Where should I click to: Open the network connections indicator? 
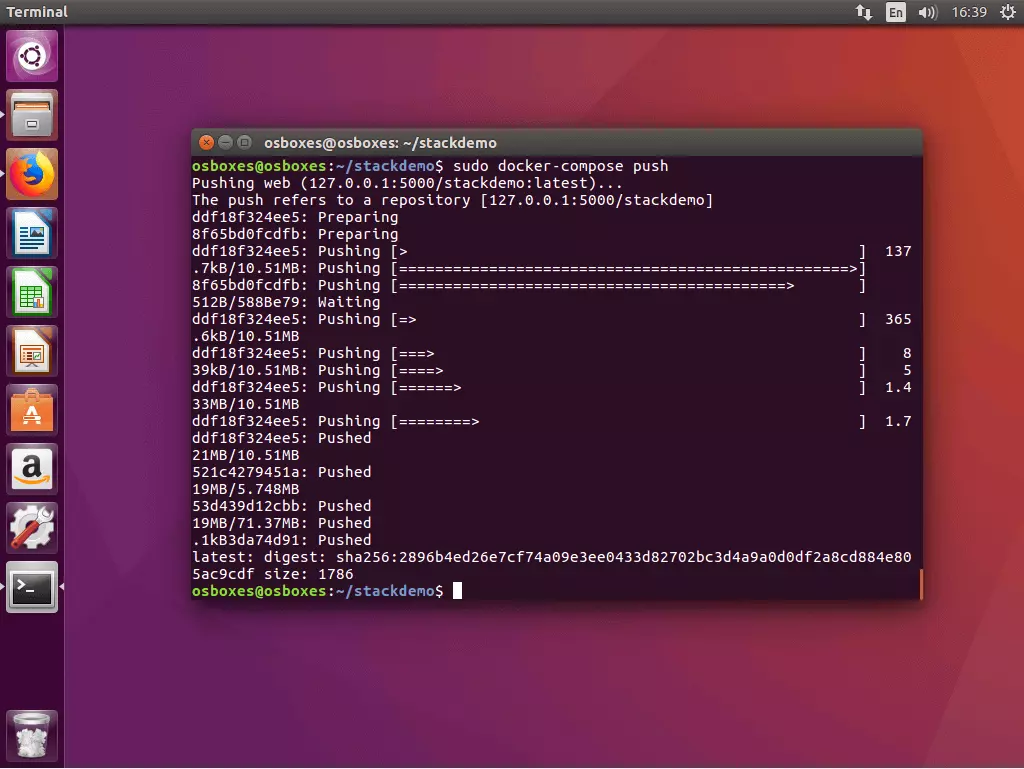coord(863,12)
